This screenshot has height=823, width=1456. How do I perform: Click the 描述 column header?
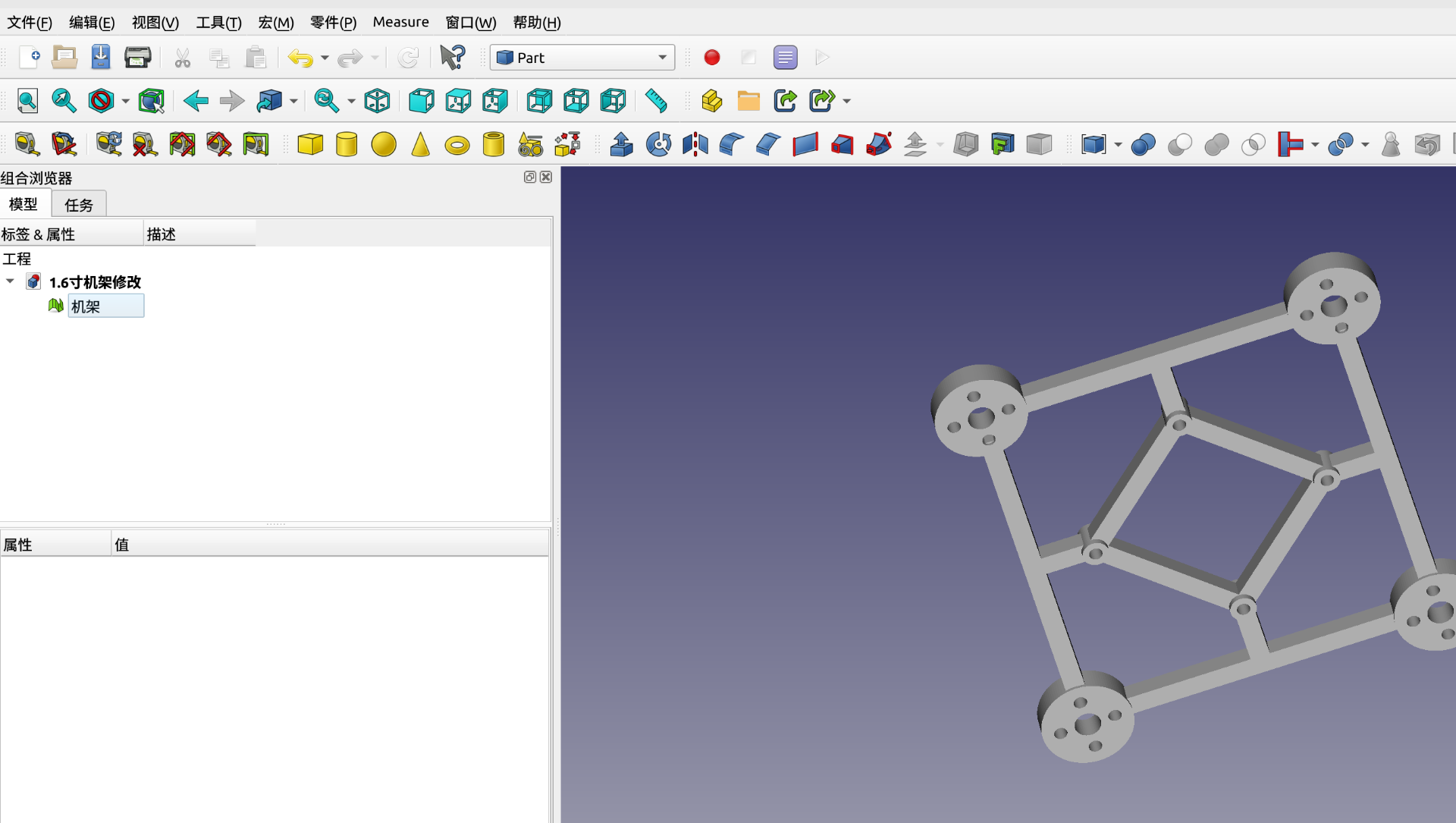199,234
